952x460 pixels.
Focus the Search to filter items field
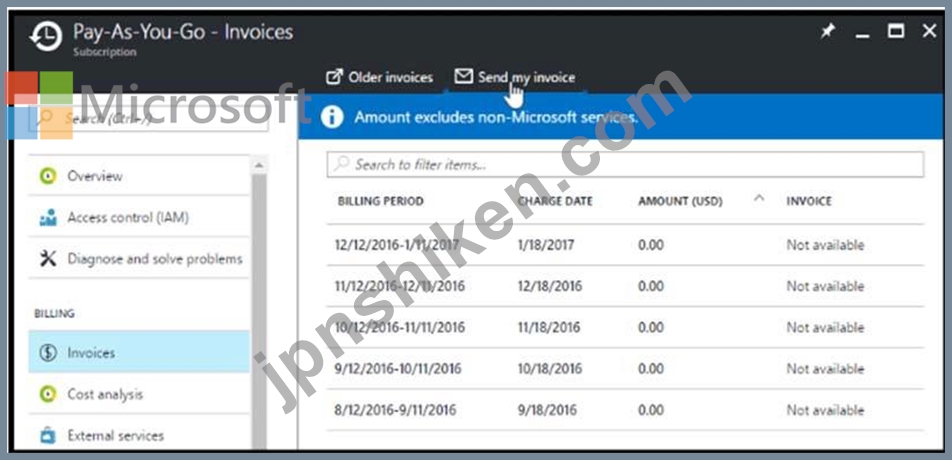(625, 164)
